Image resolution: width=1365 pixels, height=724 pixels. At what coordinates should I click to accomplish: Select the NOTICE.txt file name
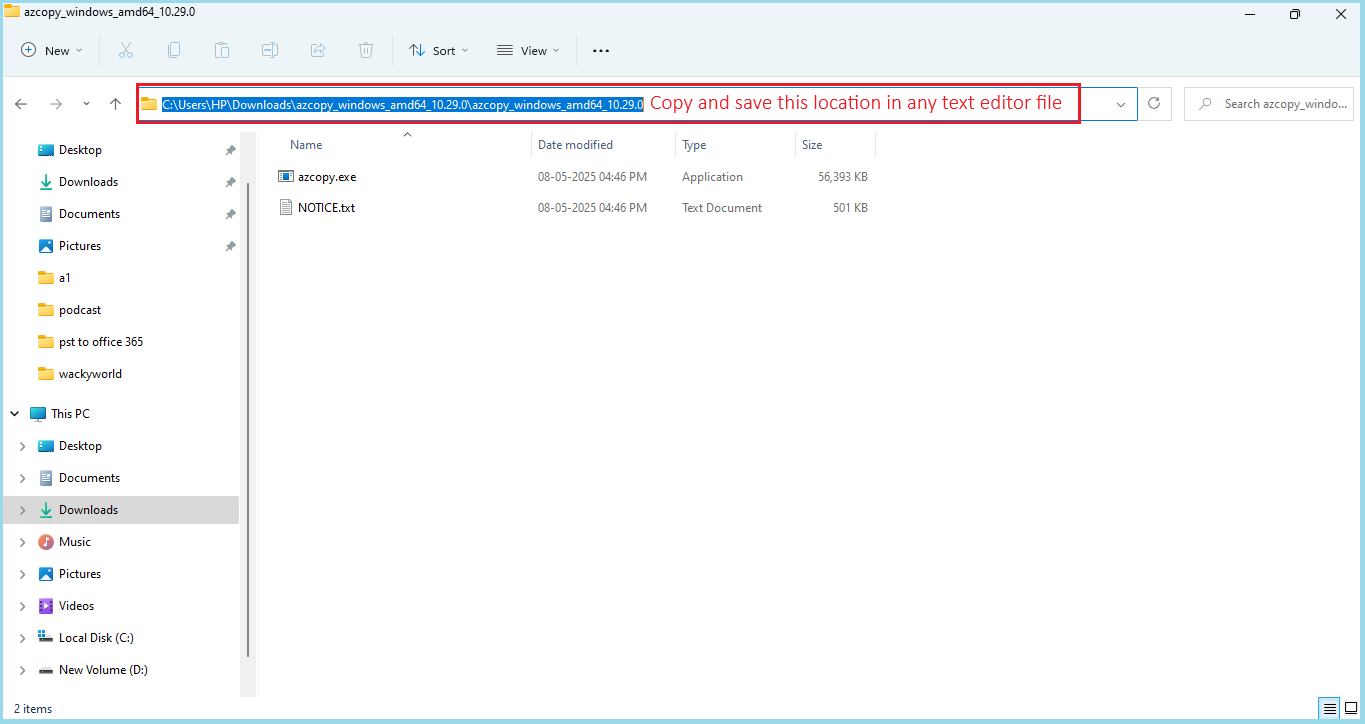click(326, 208)
